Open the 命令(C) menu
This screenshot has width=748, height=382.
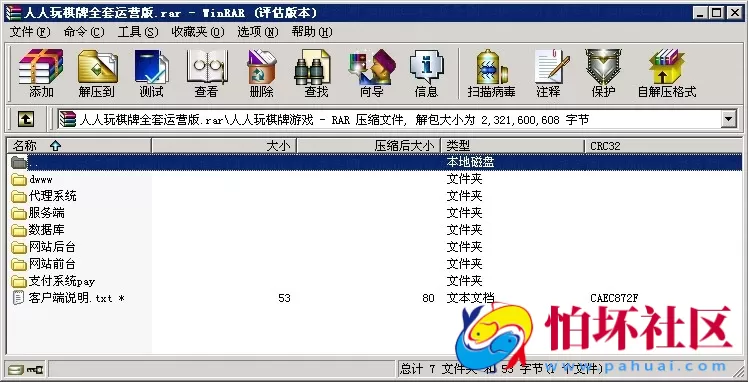84,32
